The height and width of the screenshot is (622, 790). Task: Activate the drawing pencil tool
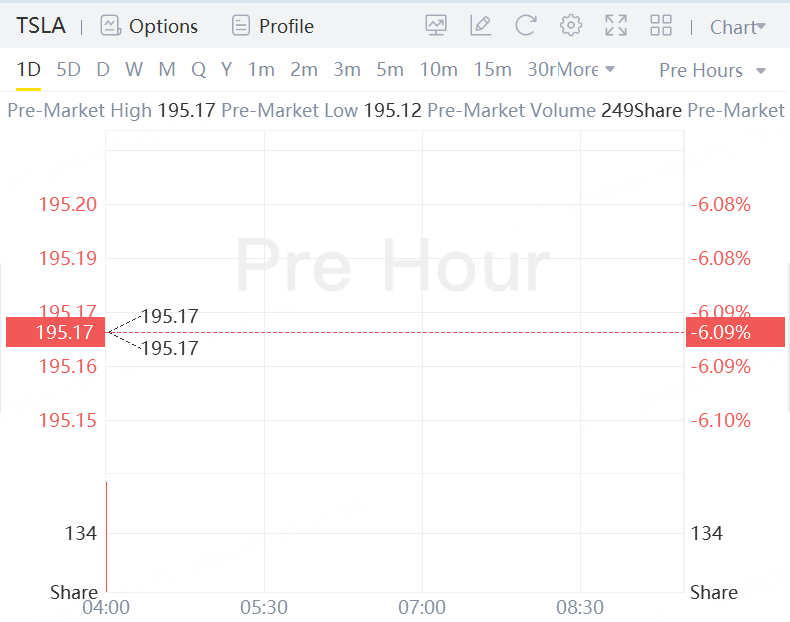click(481, 26)
